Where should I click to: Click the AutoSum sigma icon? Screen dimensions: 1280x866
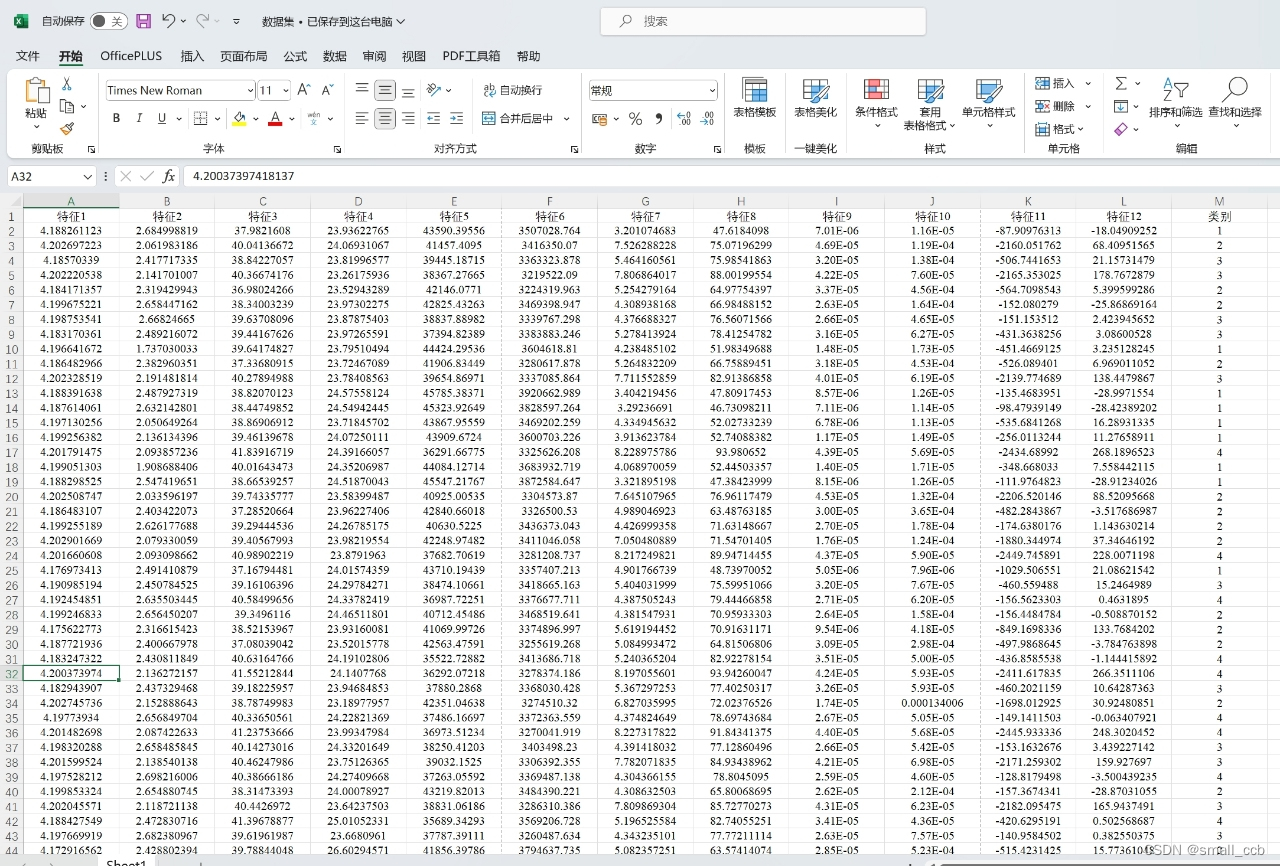(x=1121, y=83)
